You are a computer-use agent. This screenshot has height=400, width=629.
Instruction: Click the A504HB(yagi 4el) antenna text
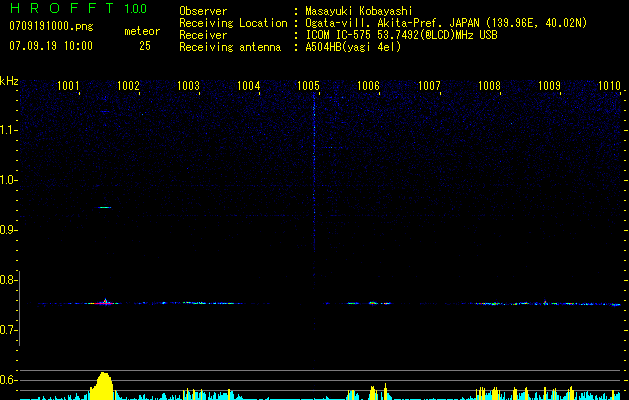[353, 47]
